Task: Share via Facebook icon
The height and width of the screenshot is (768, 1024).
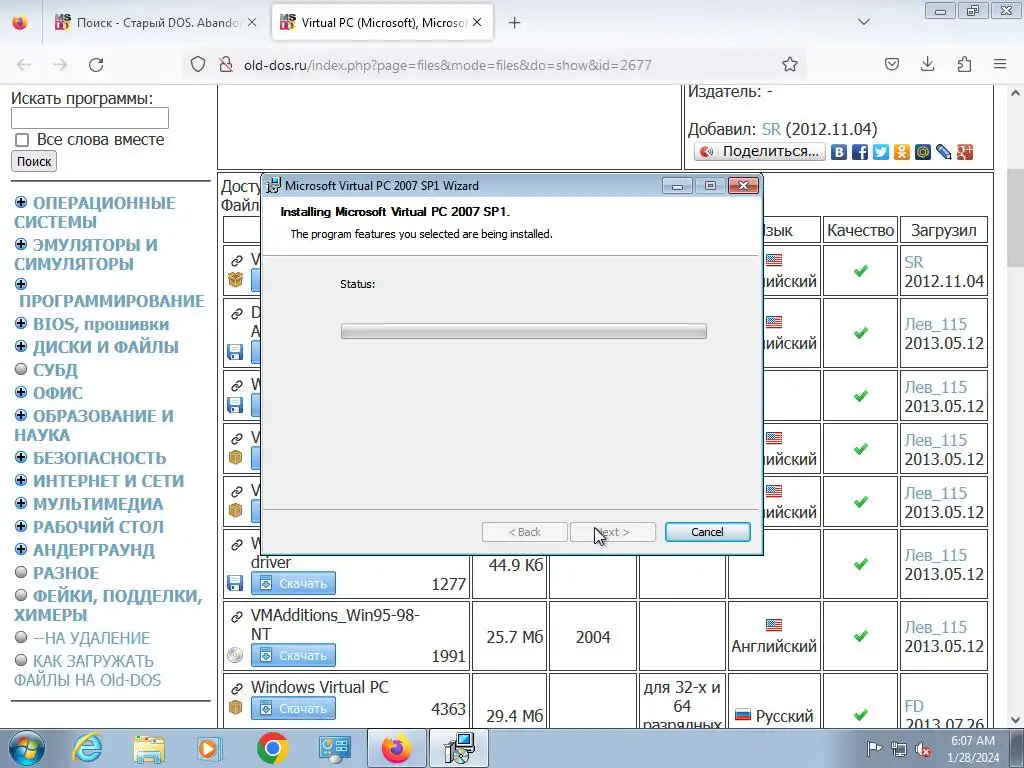Action: (x=860, y=152)
